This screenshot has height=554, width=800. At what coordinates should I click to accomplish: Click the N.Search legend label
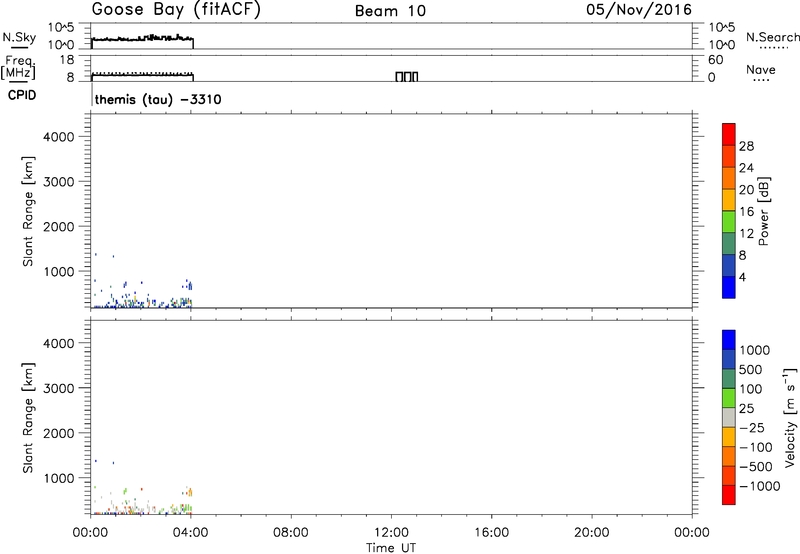click(773, 37)
